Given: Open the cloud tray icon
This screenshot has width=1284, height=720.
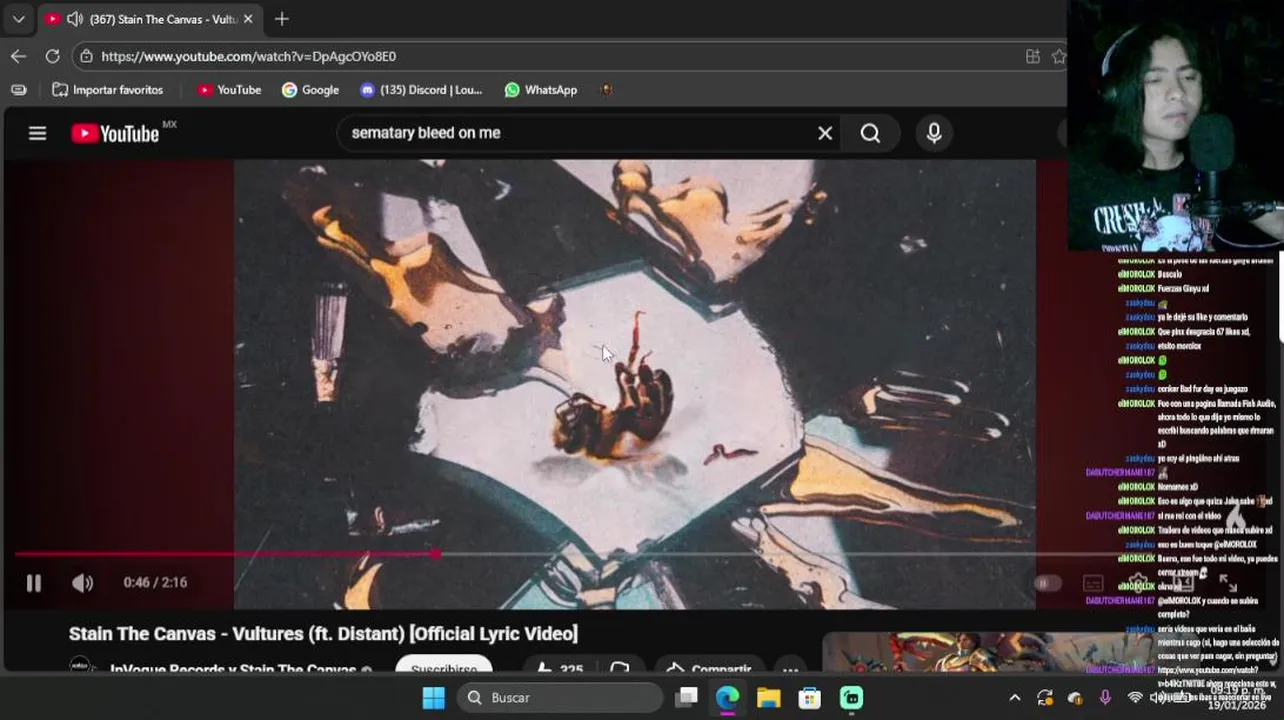Looking at the screenshot, I should pyautogui.click(x=1075, y=697).
